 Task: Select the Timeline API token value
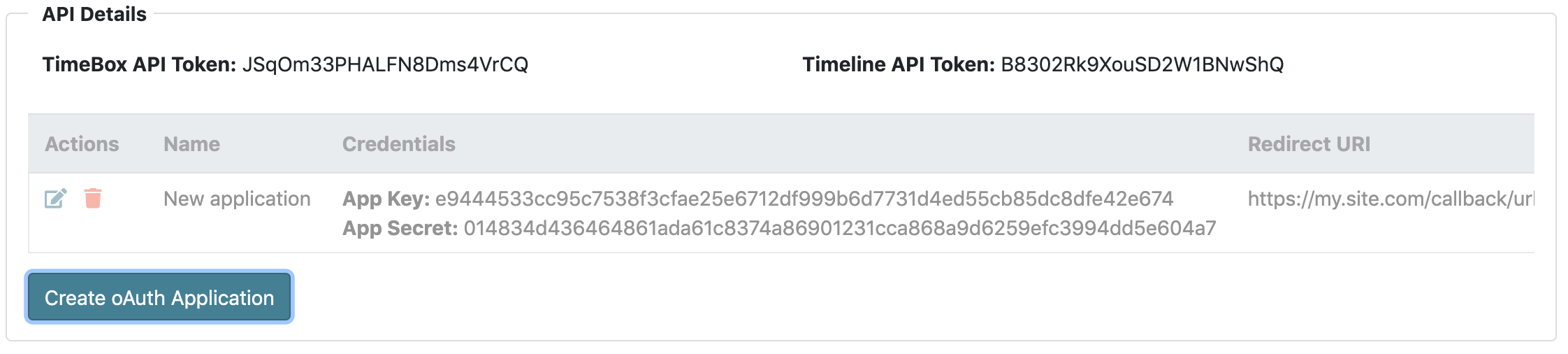click(x=1142, y=64)
